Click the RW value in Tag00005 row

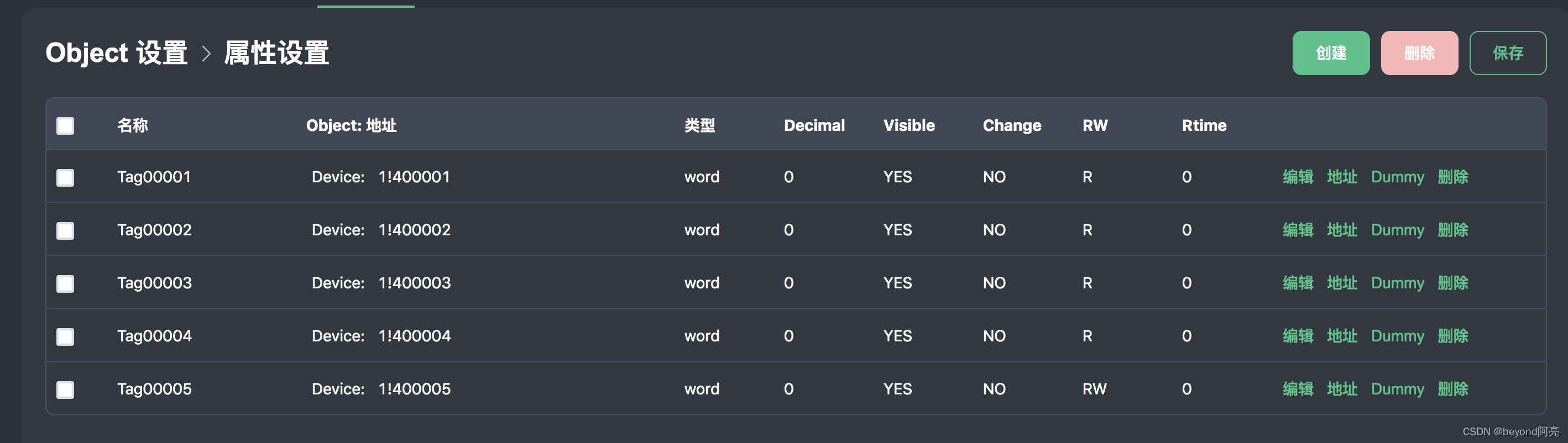[1094, 389]
